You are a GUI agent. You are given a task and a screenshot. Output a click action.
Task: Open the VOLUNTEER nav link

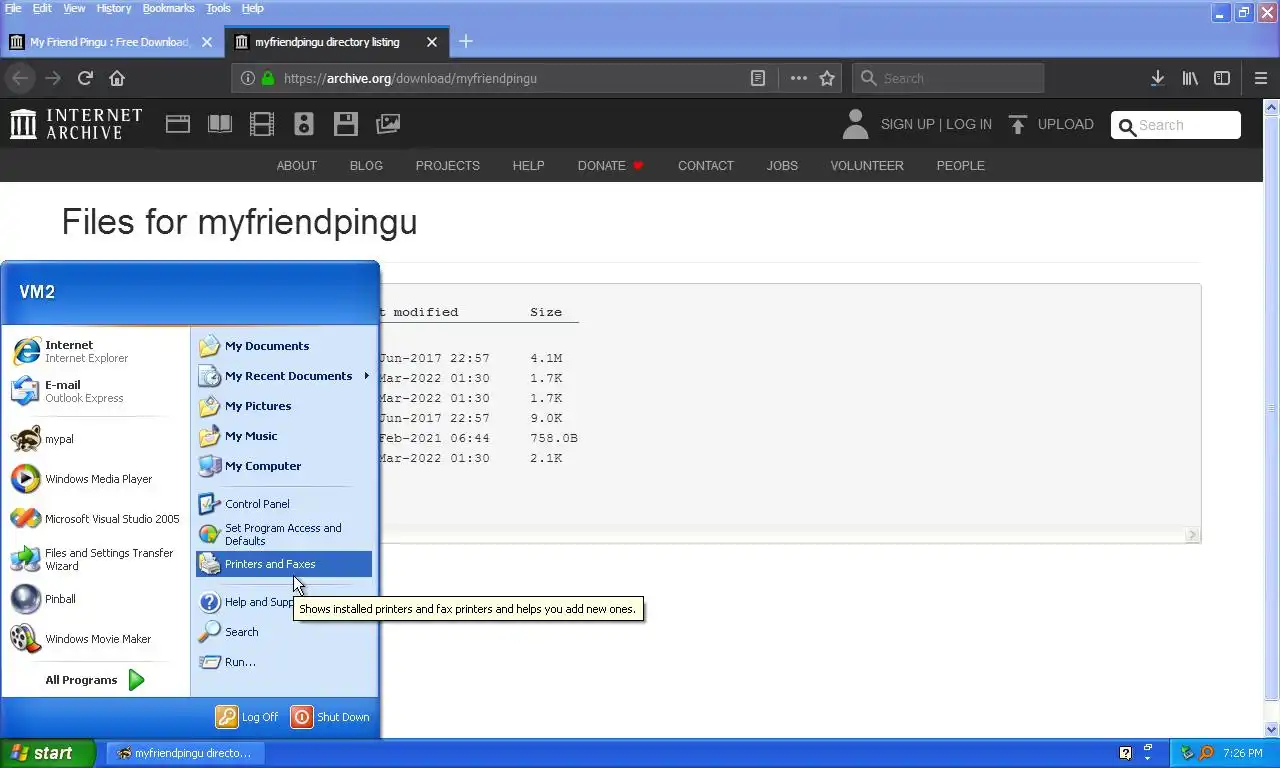click(867, 166)
